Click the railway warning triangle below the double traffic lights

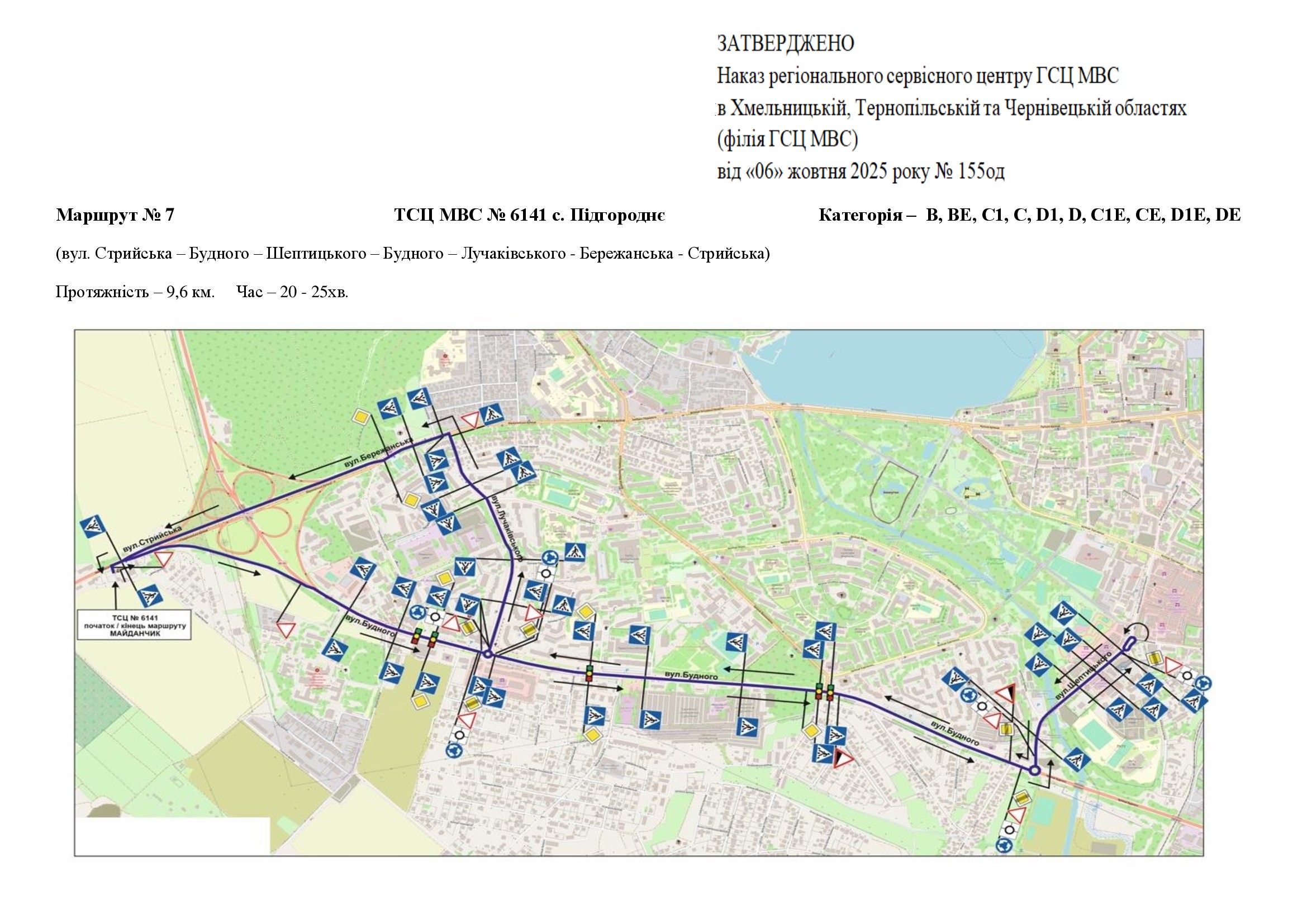pyautogui.click(x=843, y=759)
